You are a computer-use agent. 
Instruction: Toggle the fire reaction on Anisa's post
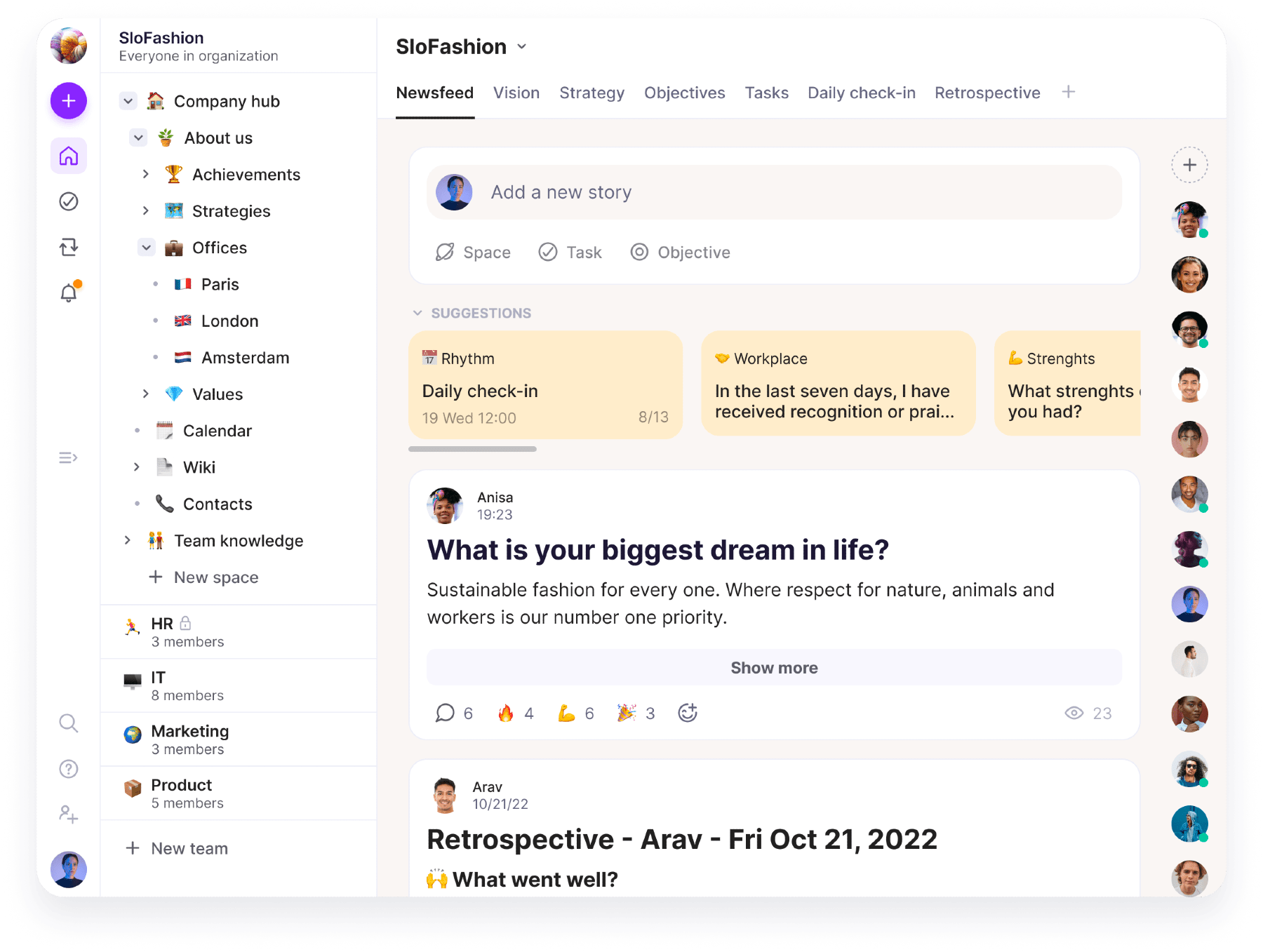[507, 713]
